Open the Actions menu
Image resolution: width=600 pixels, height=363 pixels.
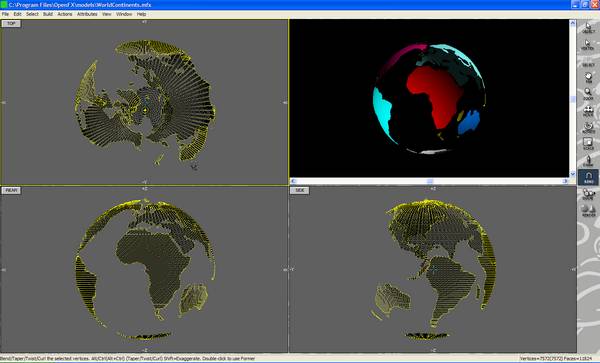coord(65,14)
